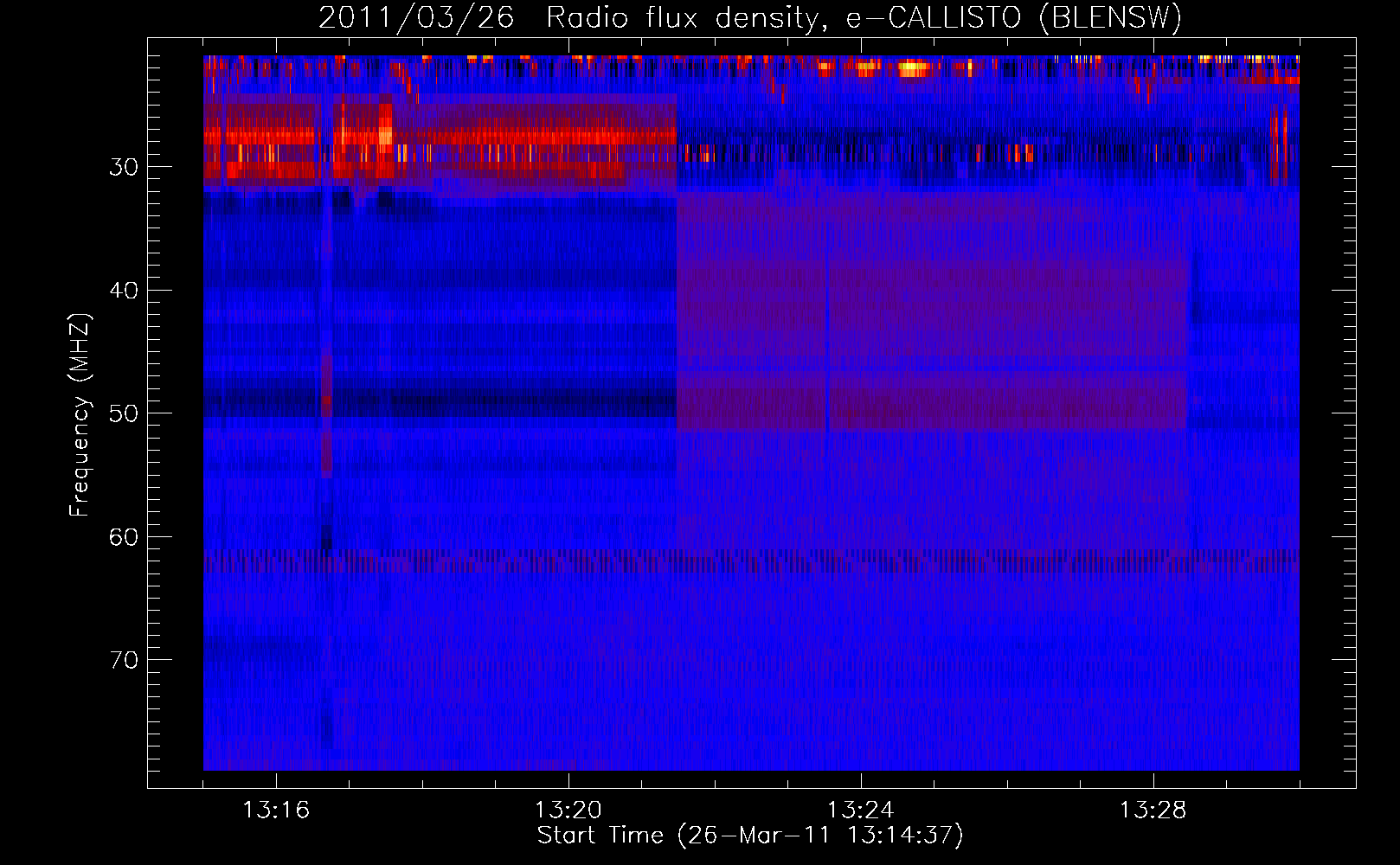The width and height of the screenshot is (1400, 865).
Task: Click the 50 frequency tick label
Action: point(124,413)
